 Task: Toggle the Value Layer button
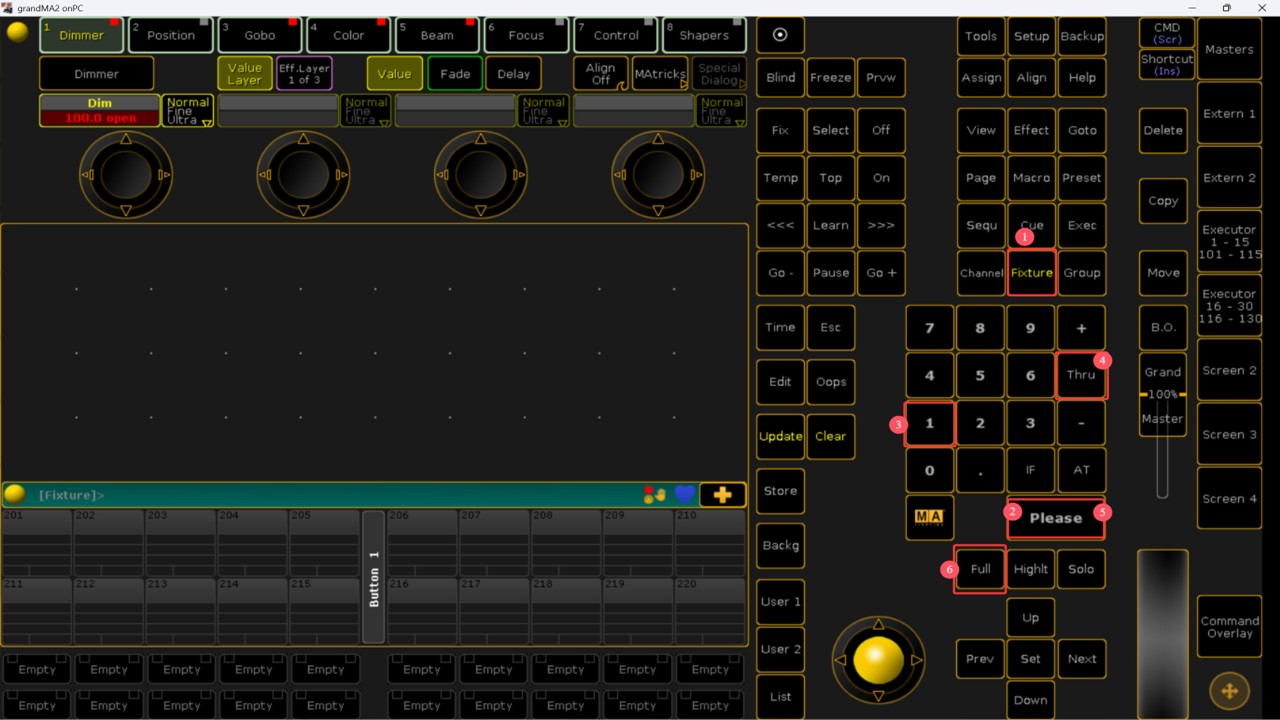(x=244, y=74)
